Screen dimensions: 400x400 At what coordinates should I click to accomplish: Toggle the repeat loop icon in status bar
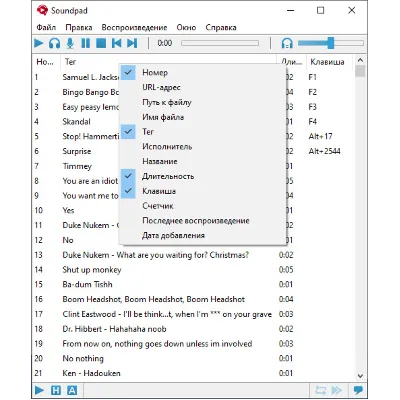coord(321,390)
